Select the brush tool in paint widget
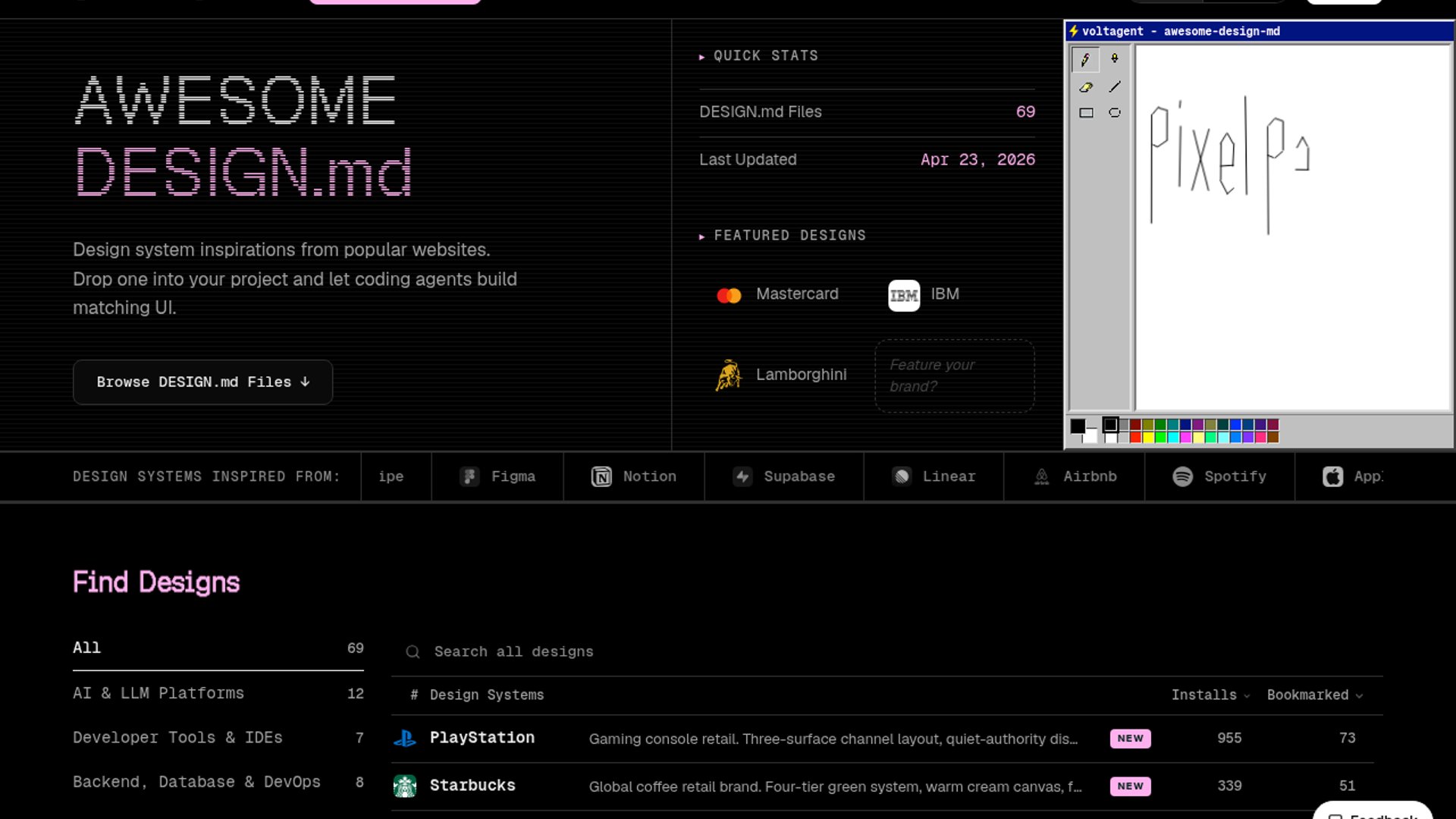 click(1114, 59)
